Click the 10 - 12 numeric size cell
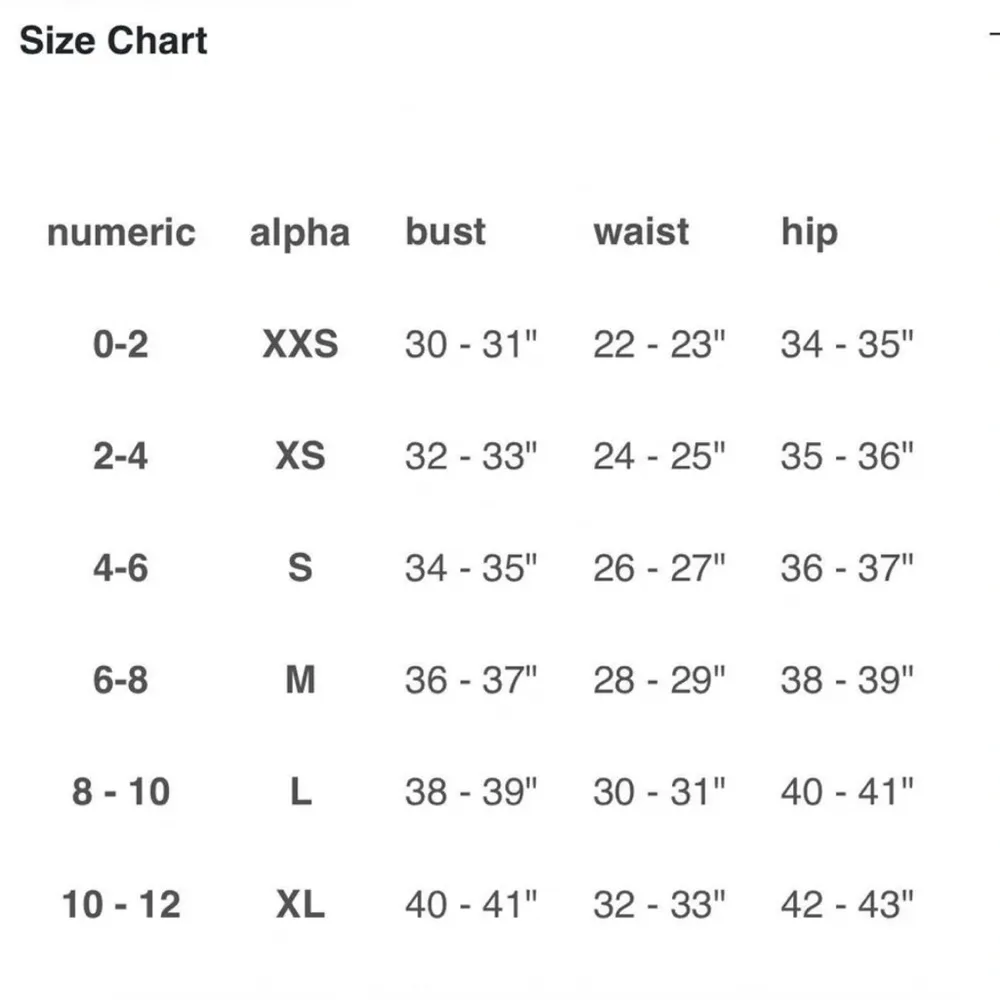The image size is (1000, 1000). click(121, 906)
